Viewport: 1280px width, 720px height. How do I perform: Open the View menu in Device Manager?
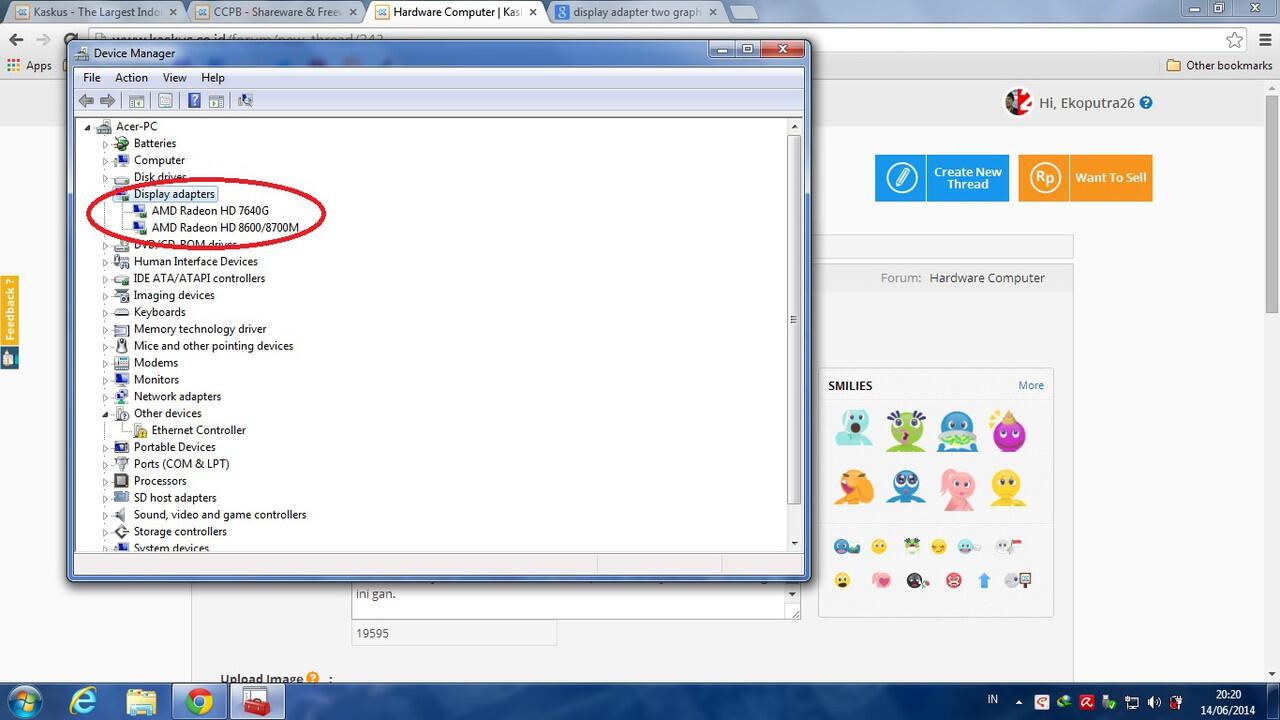click(x=174, y=77)
